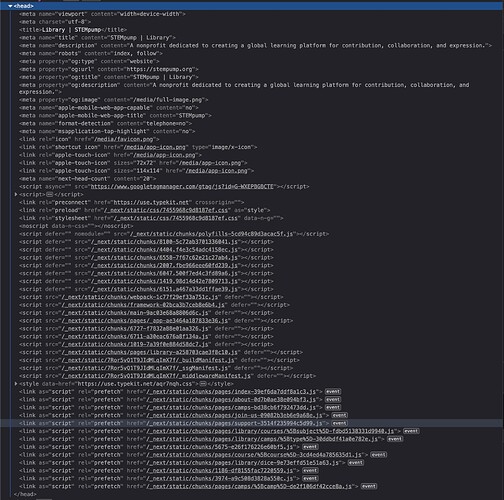
Task: Open event badge on about prefetch link
Action: pyautogui.click(x=333, y=399)
